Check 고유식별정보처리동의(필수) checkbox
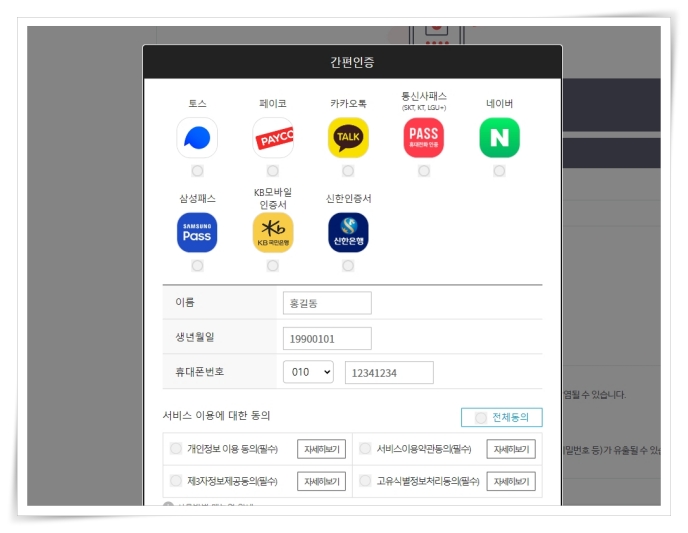Viewport: 688px width, 533px height. (365, 481)
